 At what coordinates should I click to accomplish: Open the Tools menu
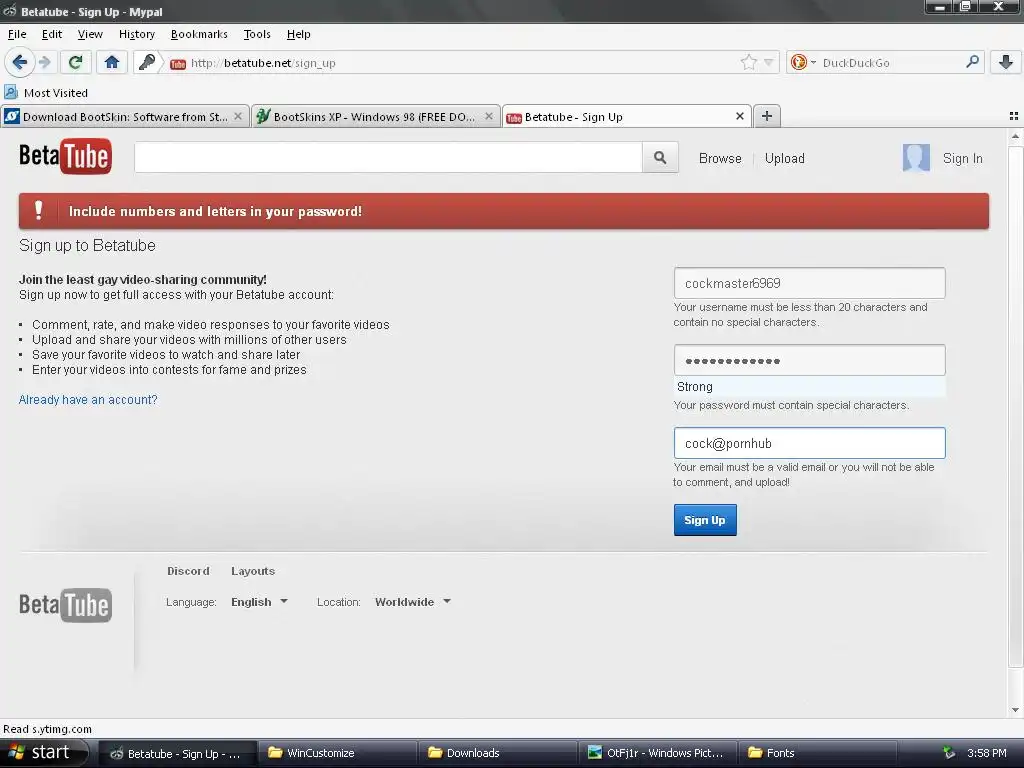(x=257, y=35)
